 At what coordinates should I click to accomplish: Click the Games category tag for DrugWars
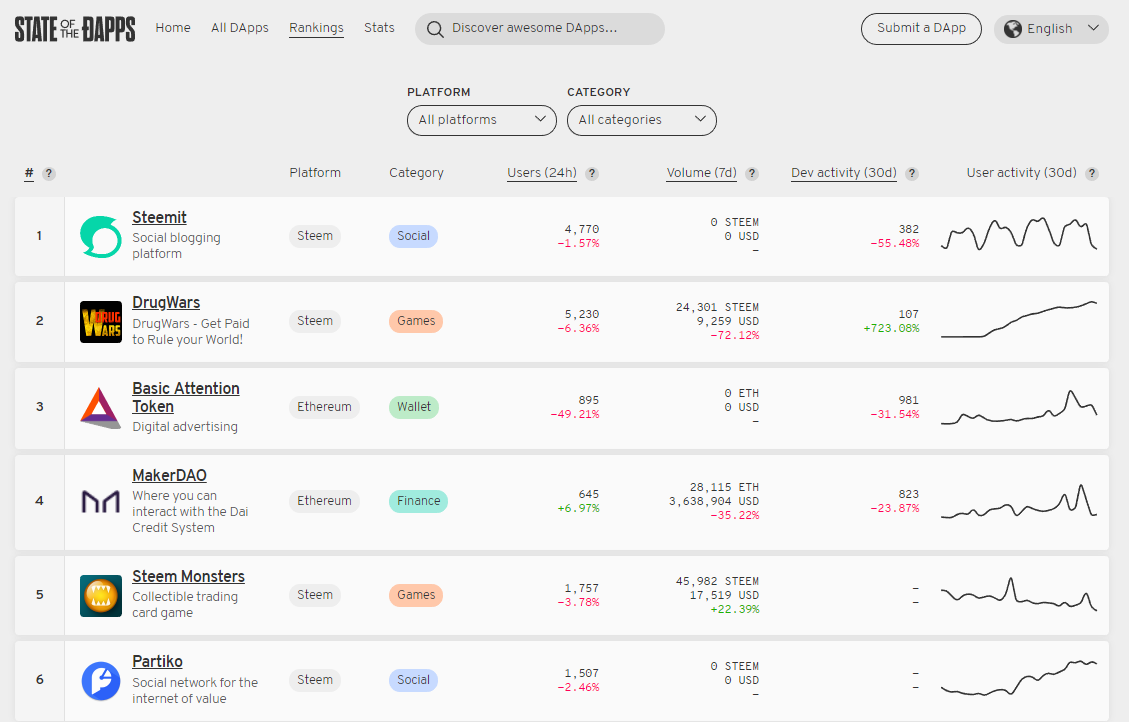(x=416, y=321)
